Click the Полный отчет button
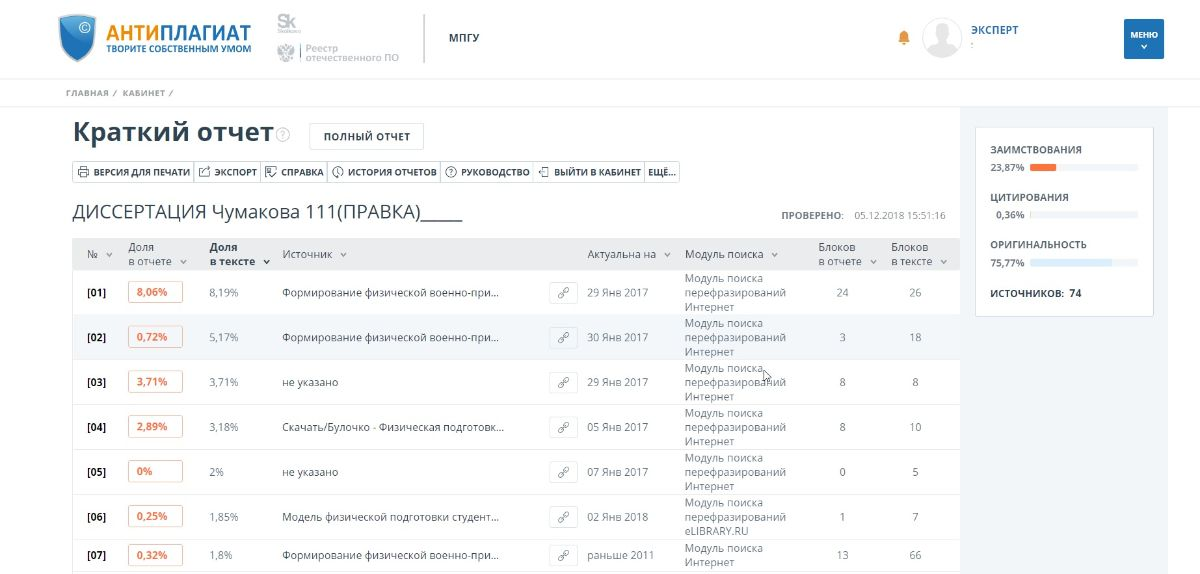Screen dimensions: 1200x574 (x=366, y=136)
